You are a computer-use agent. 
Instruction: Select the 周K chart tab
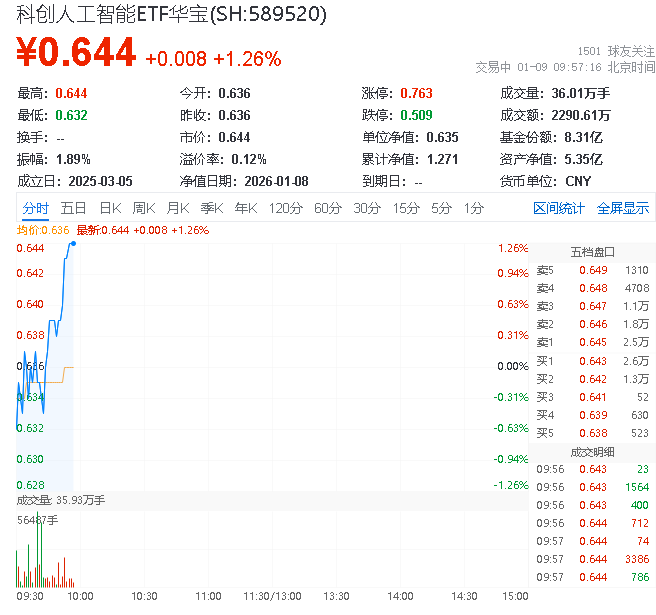(x=144, y=208)
